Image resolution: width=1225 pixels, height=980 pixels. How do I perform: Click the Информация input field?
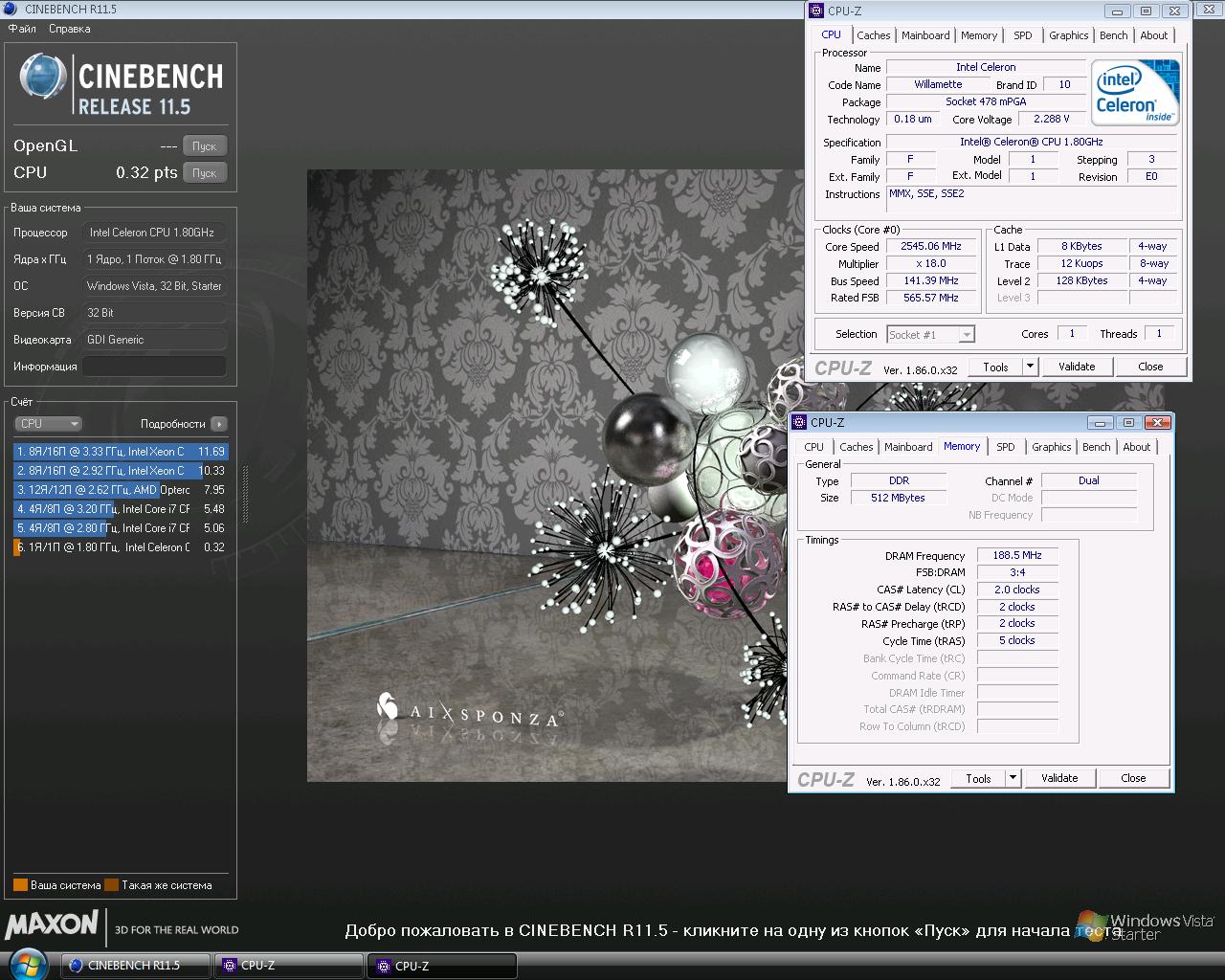pos(154,367)
